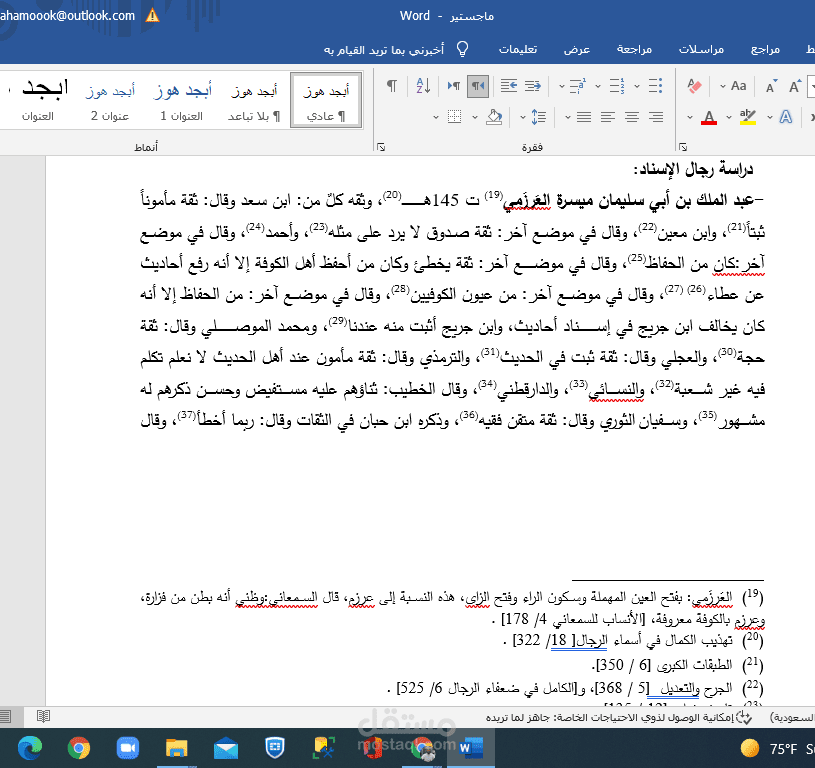Open the عرض (View) tab
Screen dimensions: 815x768
(x=577, y=49)
